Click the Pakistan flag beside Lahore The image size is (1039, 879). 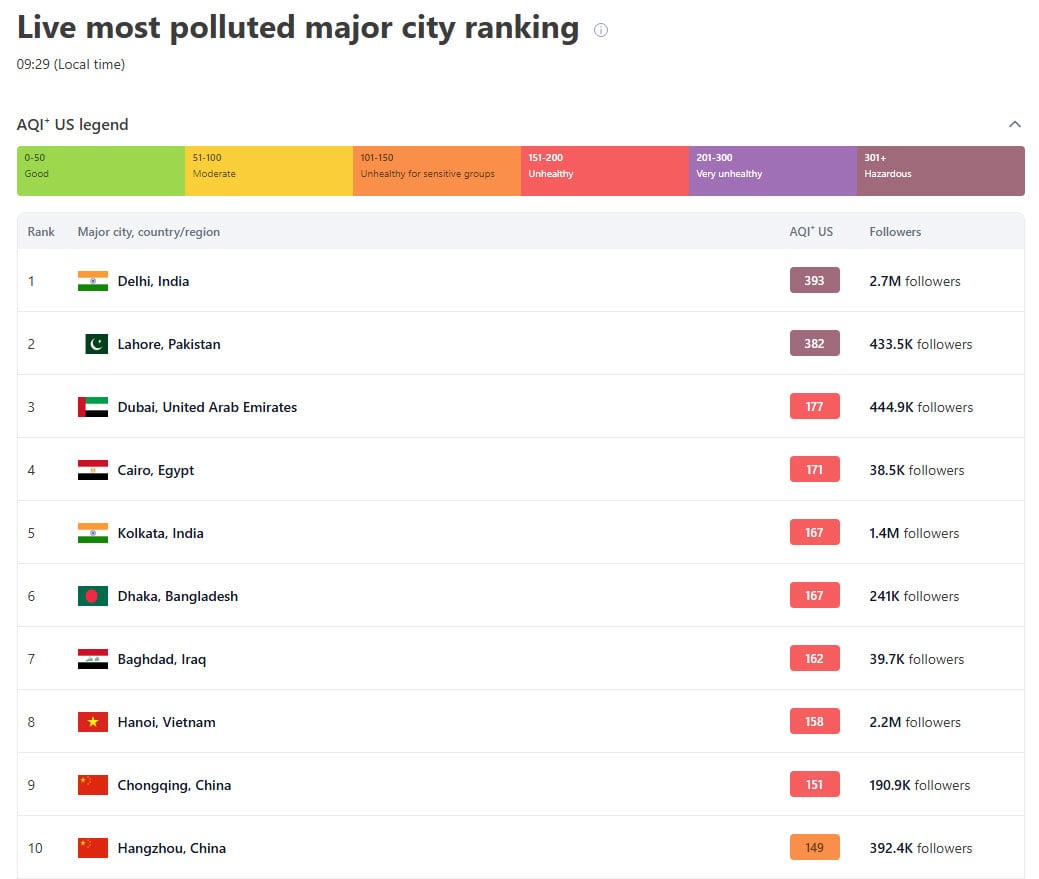tap(96, 344)
